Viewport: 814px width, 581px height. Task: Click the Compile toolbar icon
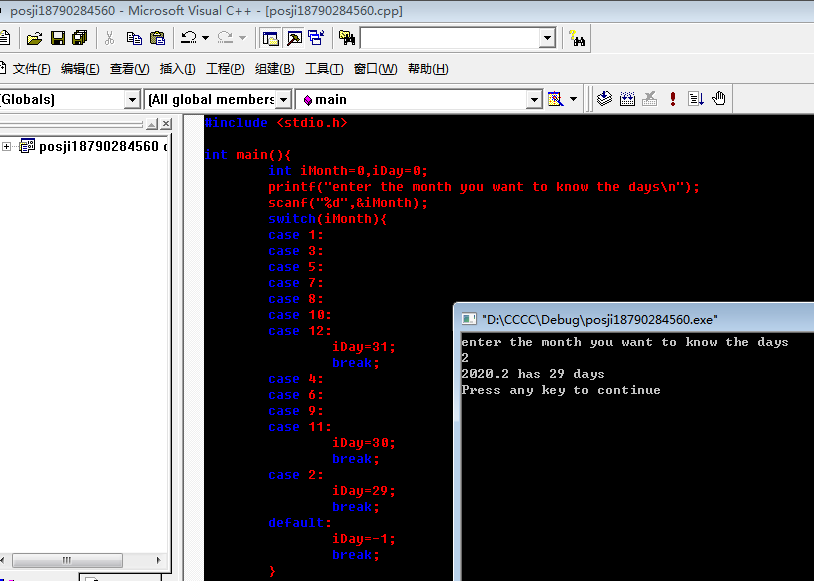click(x=604, y=99)
